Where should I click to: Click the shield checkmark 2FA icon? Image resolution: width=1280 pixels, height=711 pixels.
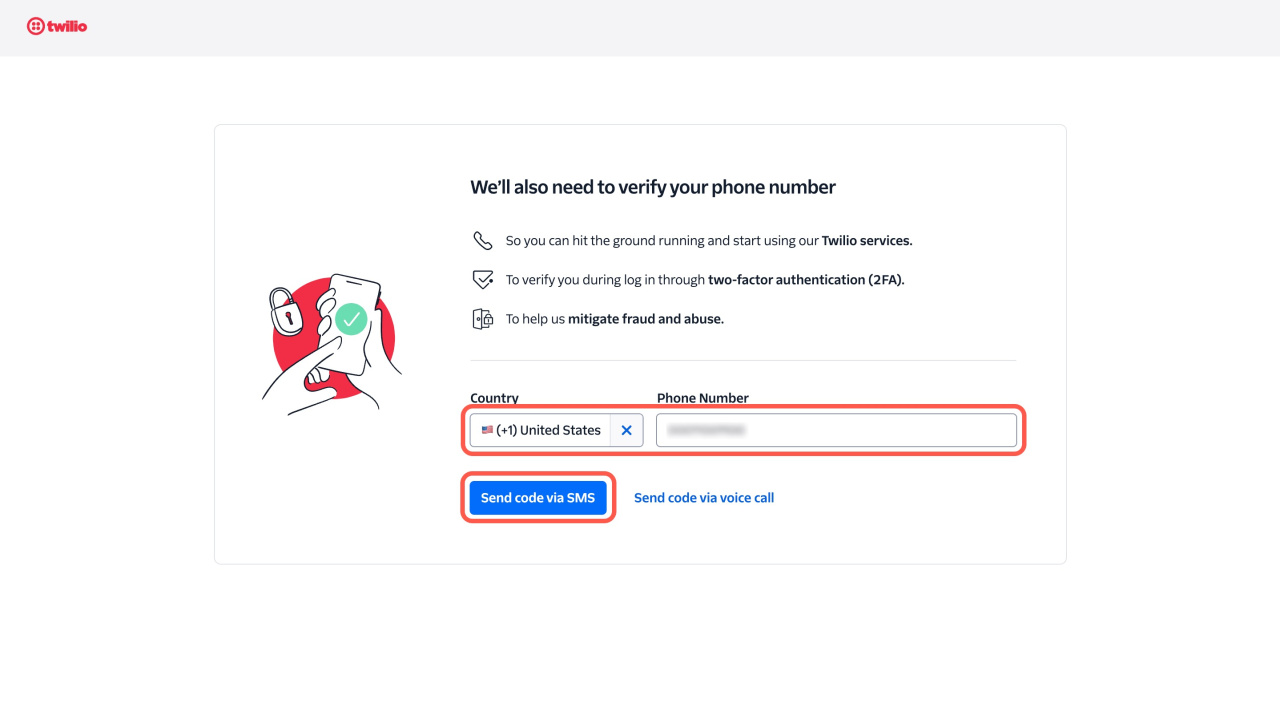coord(483,280)
